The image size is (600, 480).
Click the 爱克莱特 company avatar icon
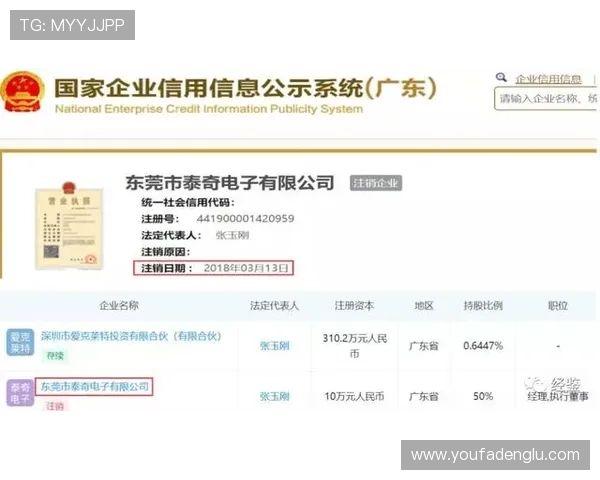coord(20,342)
